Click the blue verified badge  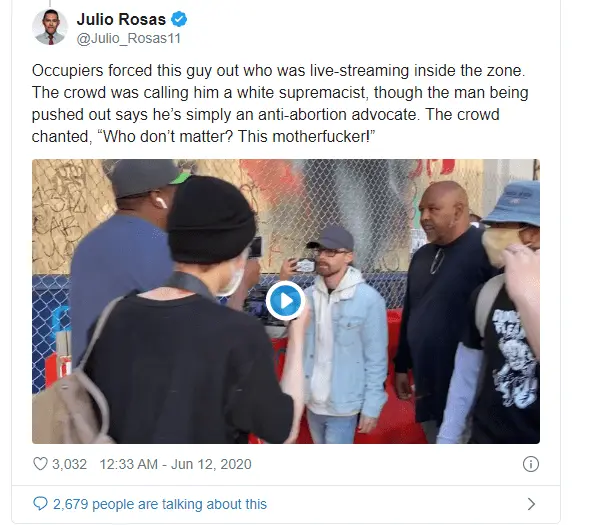[x=179, y=19]
